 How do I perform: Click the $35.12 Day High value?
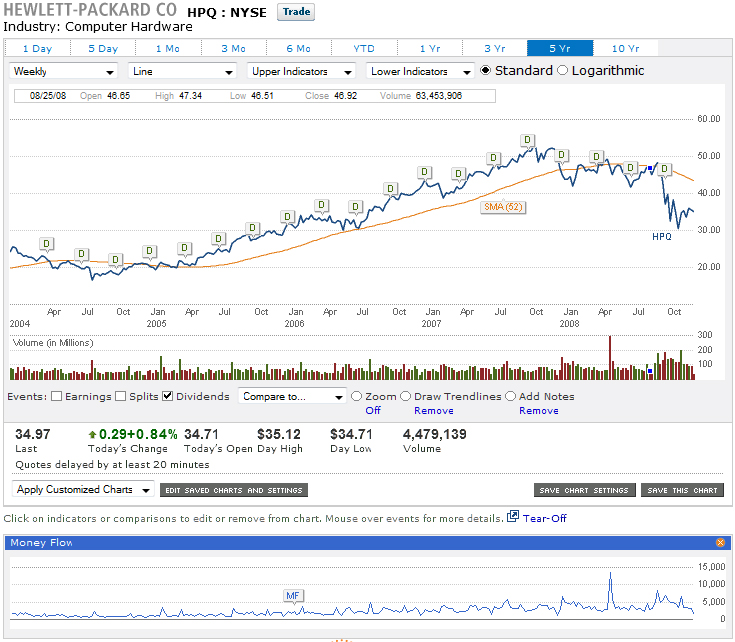pos(279,434)
